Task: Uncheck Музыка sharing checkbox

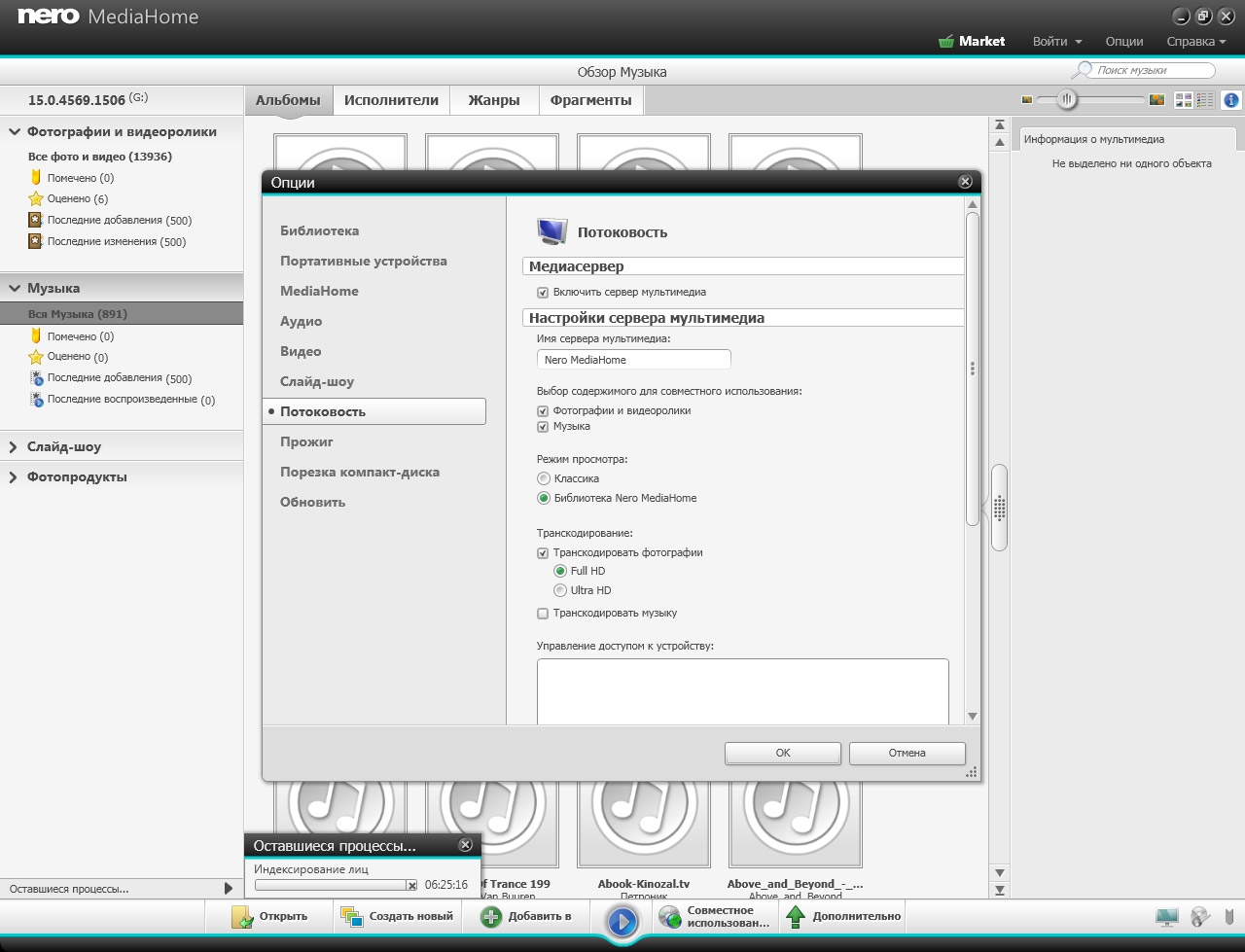Action: [543, 426]
